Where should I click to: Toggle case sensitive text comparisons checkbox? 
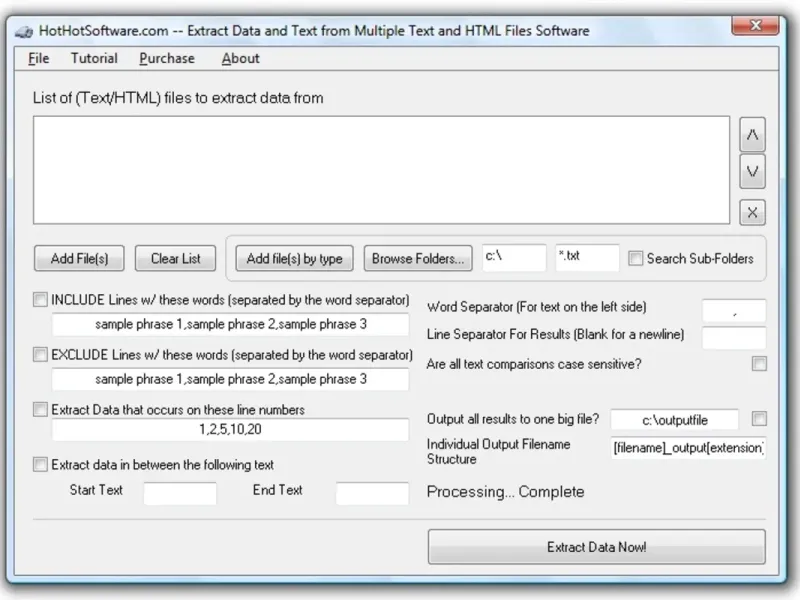(x=759, y=364)
